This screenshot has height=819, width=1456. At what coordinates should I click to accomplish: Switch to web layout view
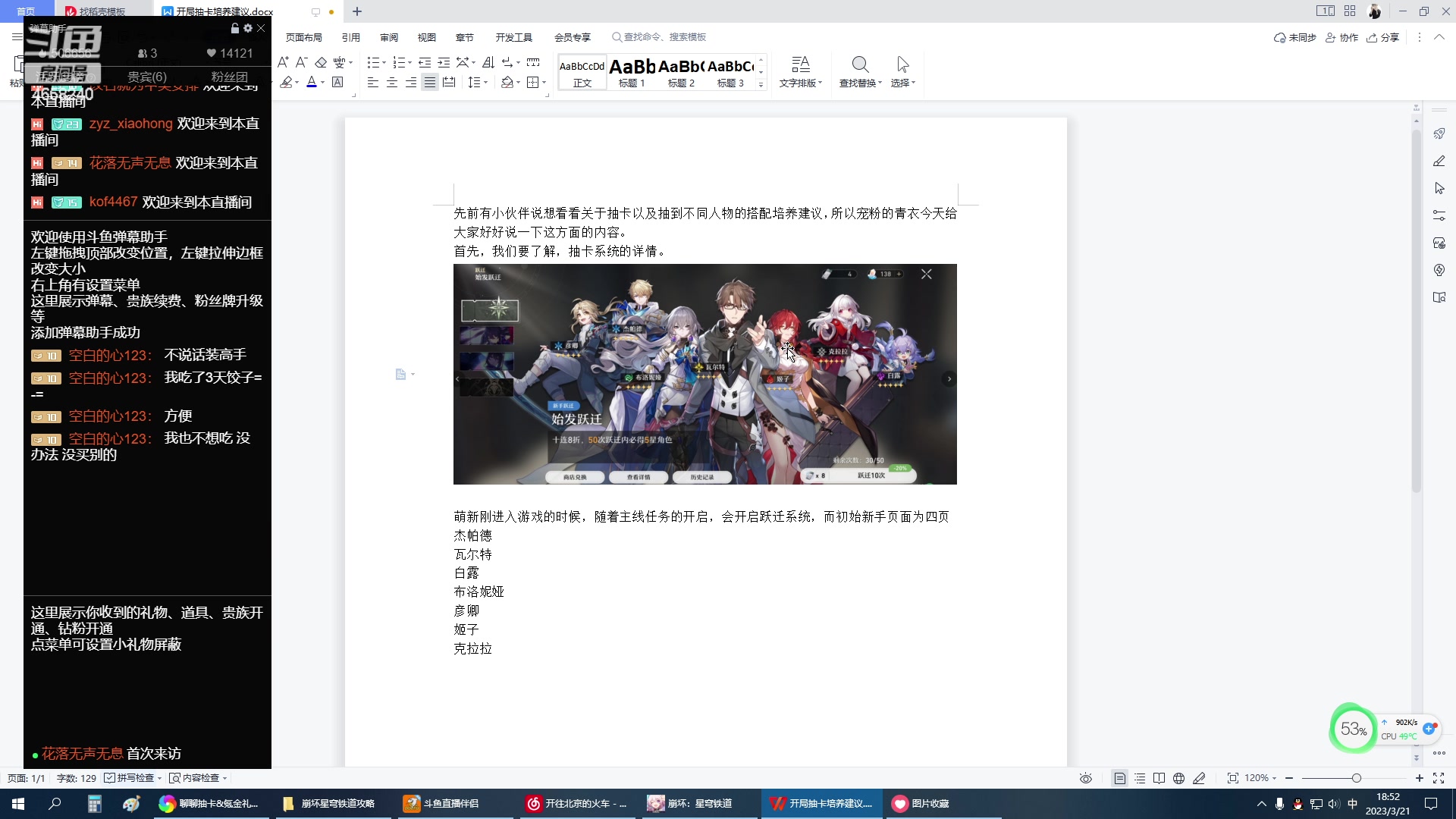pyautogui.click(x=1178, y=778)
